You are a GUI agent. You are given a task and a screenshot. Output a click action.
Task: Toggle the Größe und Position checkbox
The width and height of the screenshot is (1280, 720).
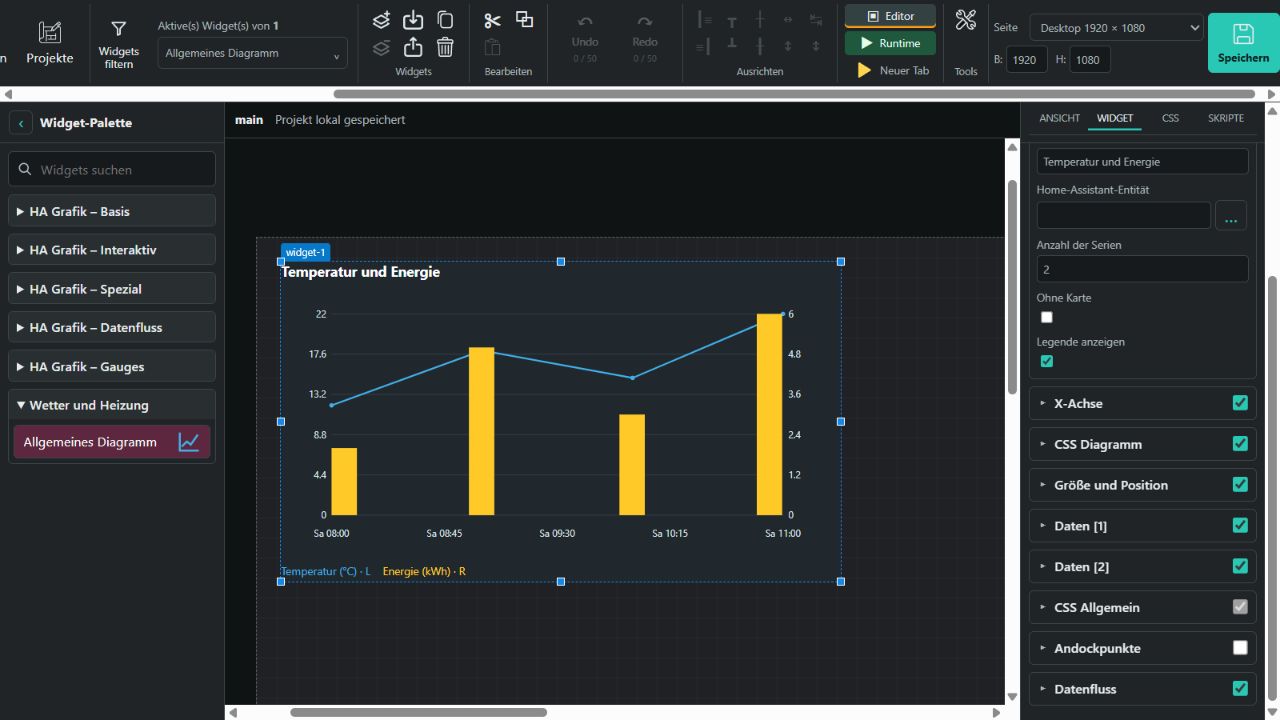point(1240,485)
